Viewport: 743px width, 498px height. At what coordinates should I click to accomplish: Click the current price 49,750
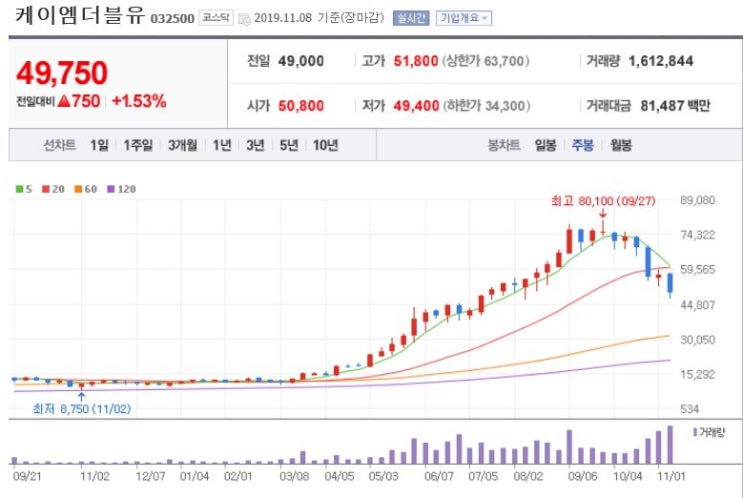(62, 73)
